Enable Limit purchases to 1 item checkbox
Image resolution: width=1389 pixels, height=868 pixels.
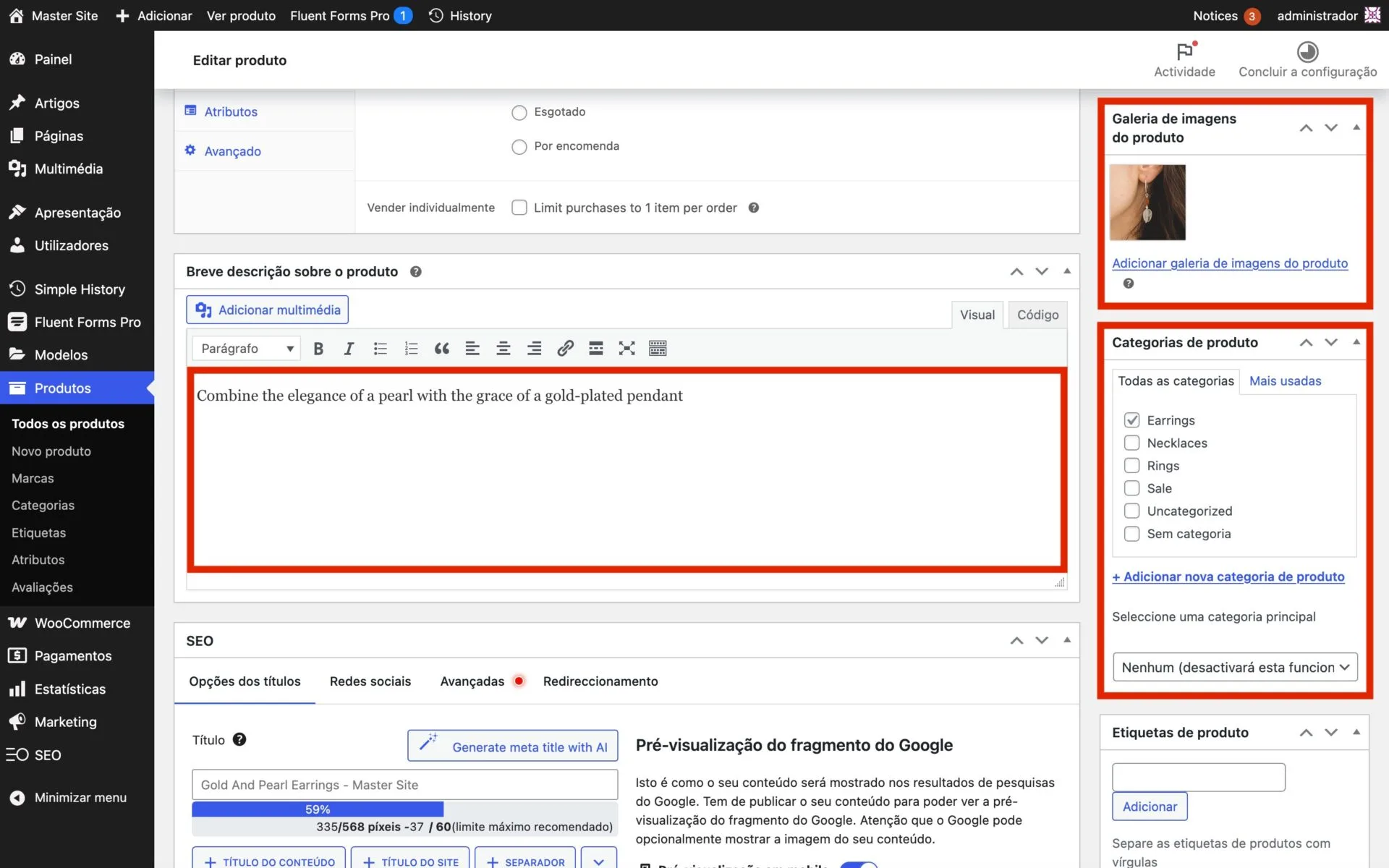[x=519, y=208]
